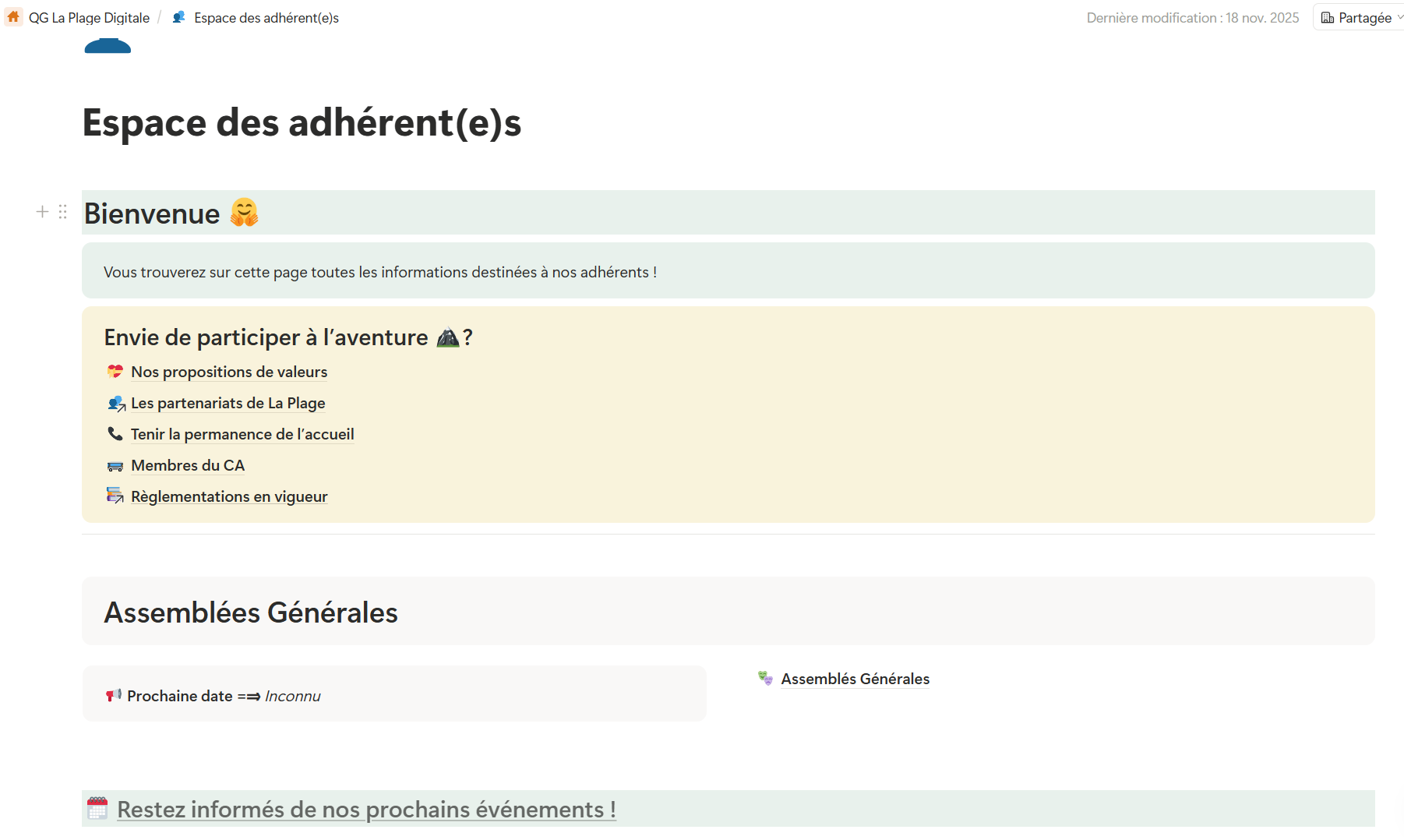
Task: Select Espace des adhérent(e)s breadcrumb item
Action: tap(266, 17)
